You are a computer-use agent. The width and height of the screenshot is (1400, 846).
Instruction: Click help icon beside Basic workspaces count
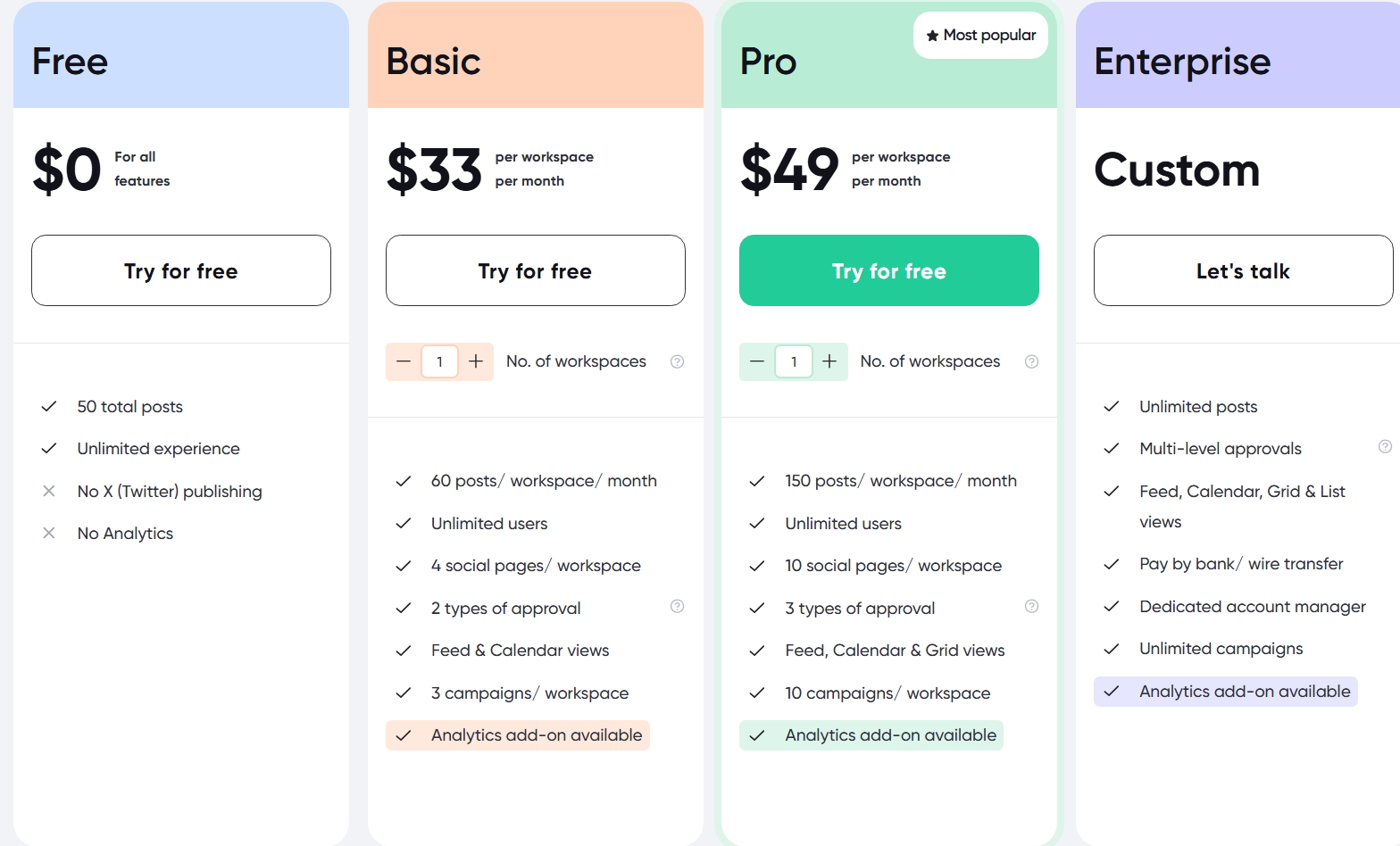point(678,361)
